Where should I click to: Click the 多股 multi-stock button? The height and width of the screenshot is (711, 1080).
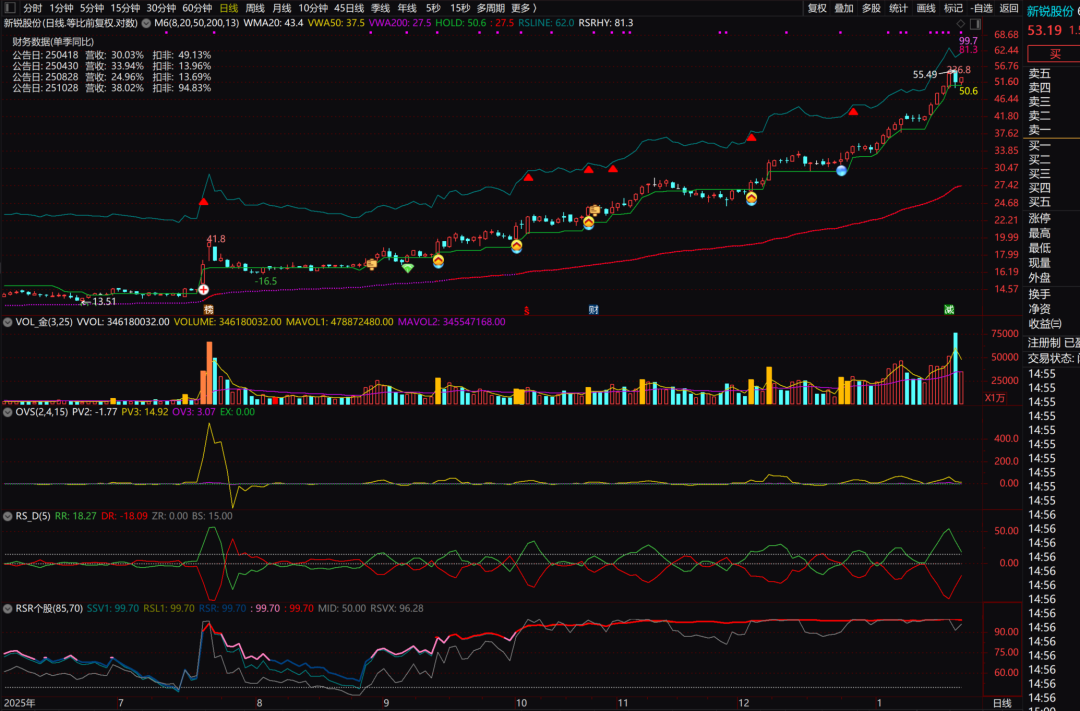pos(871,8)
